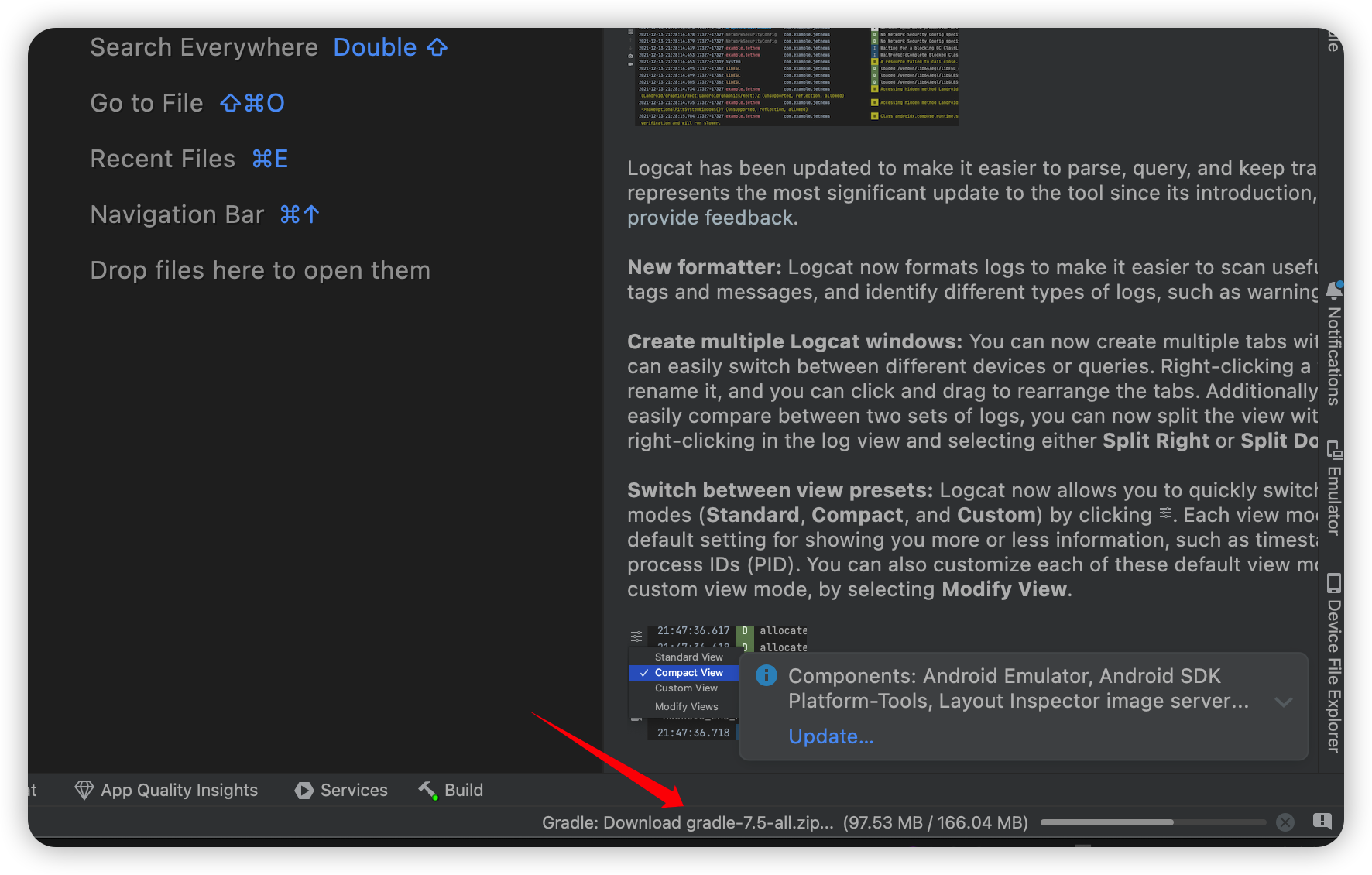Click the blue info icon in notification
This screenshot has width=1372, height=875.
pyautogui.click(x=767, y=676)
